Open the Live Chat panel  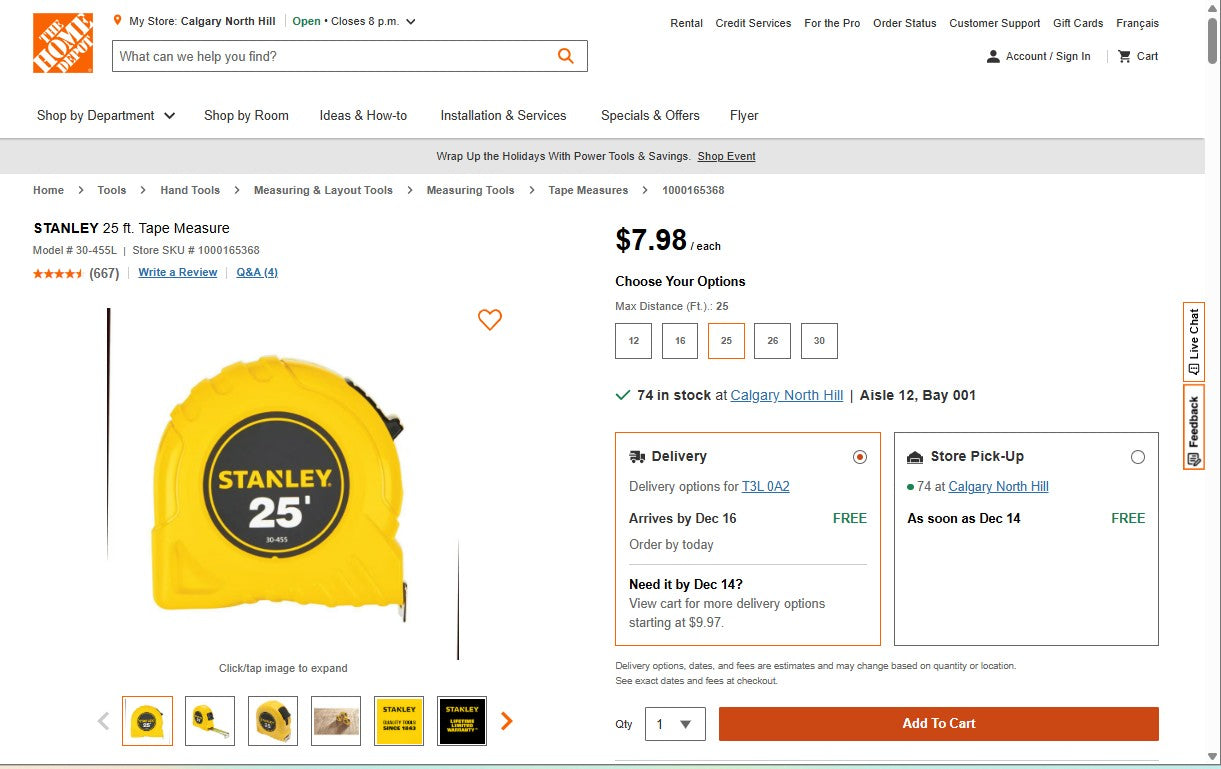click(x=1192, y=341)
